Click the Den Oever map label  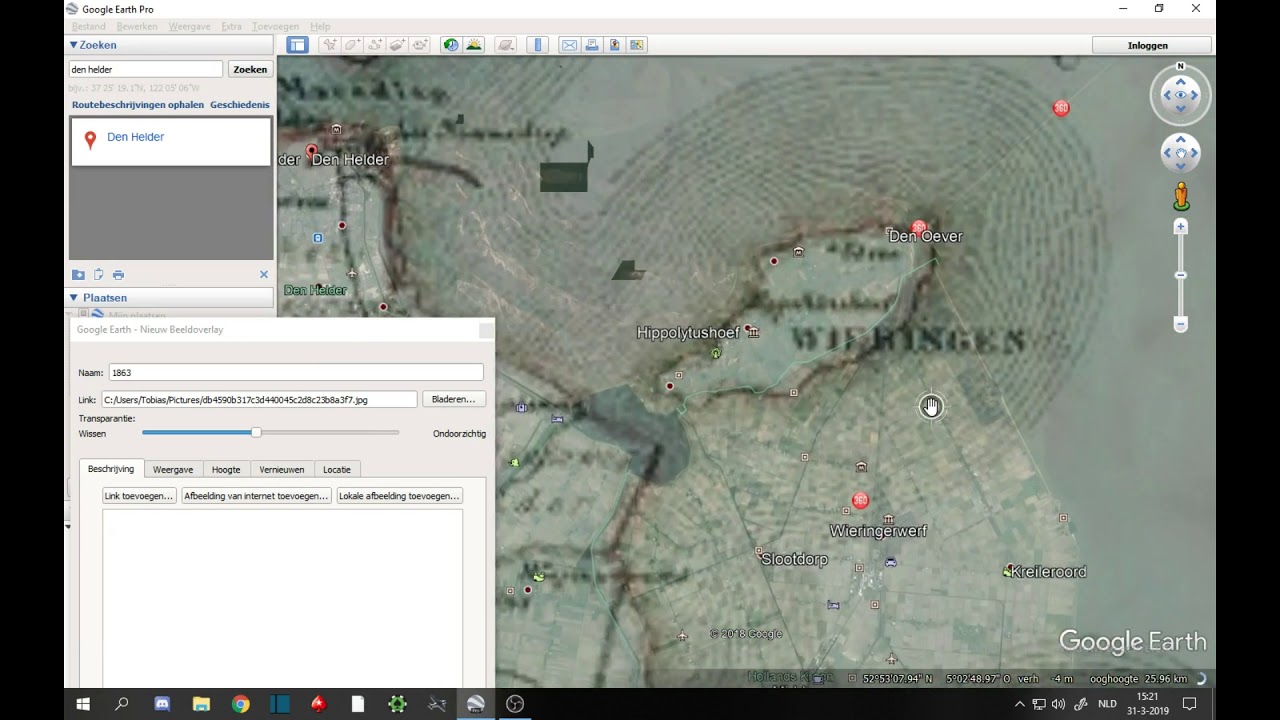coord(925,236)
